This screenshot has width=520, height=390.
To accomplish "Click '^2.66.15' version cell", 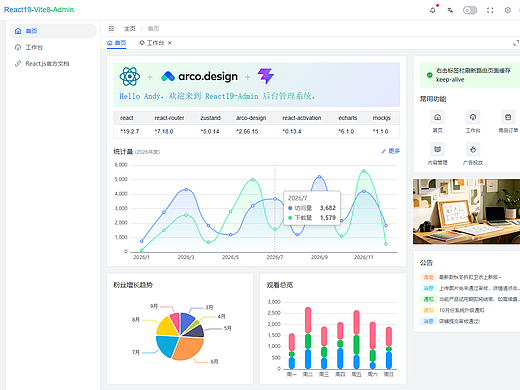I will click(x=247, y=132).
